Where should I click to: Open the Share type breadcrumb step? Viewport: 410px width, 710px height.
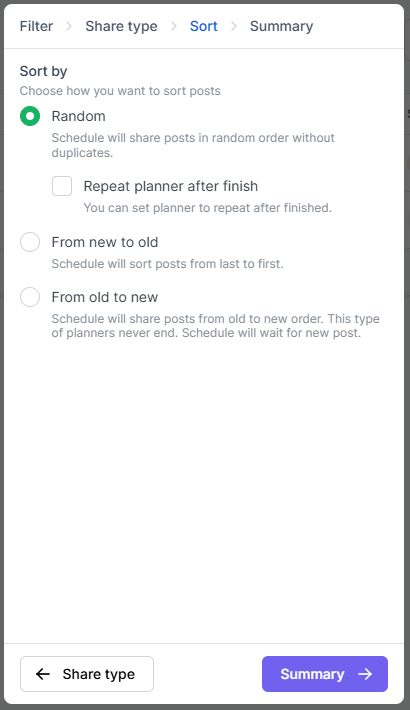(x=121, y=26)
